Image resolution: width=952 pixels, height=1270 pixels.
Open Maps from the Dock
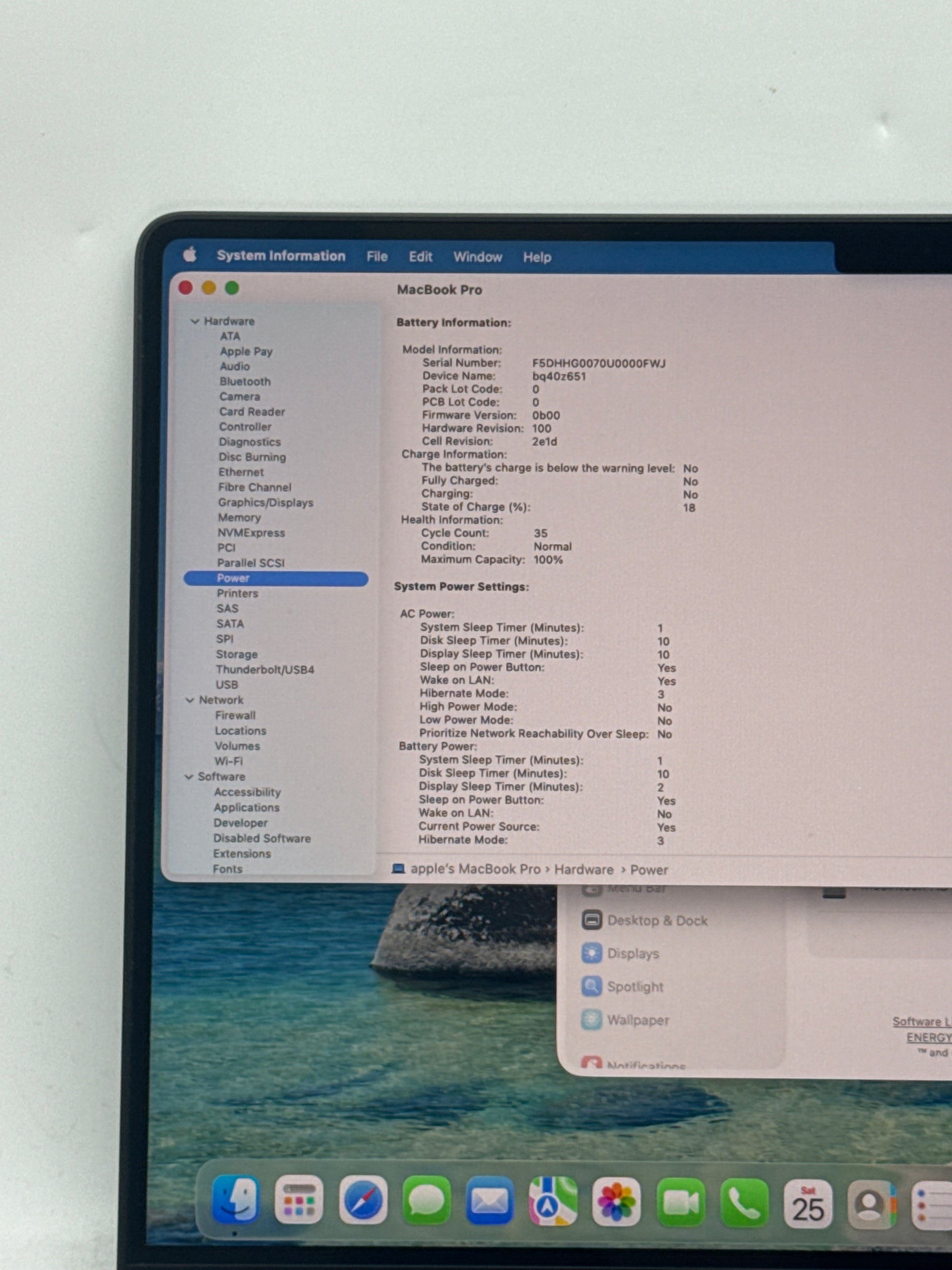point(553,1201)
